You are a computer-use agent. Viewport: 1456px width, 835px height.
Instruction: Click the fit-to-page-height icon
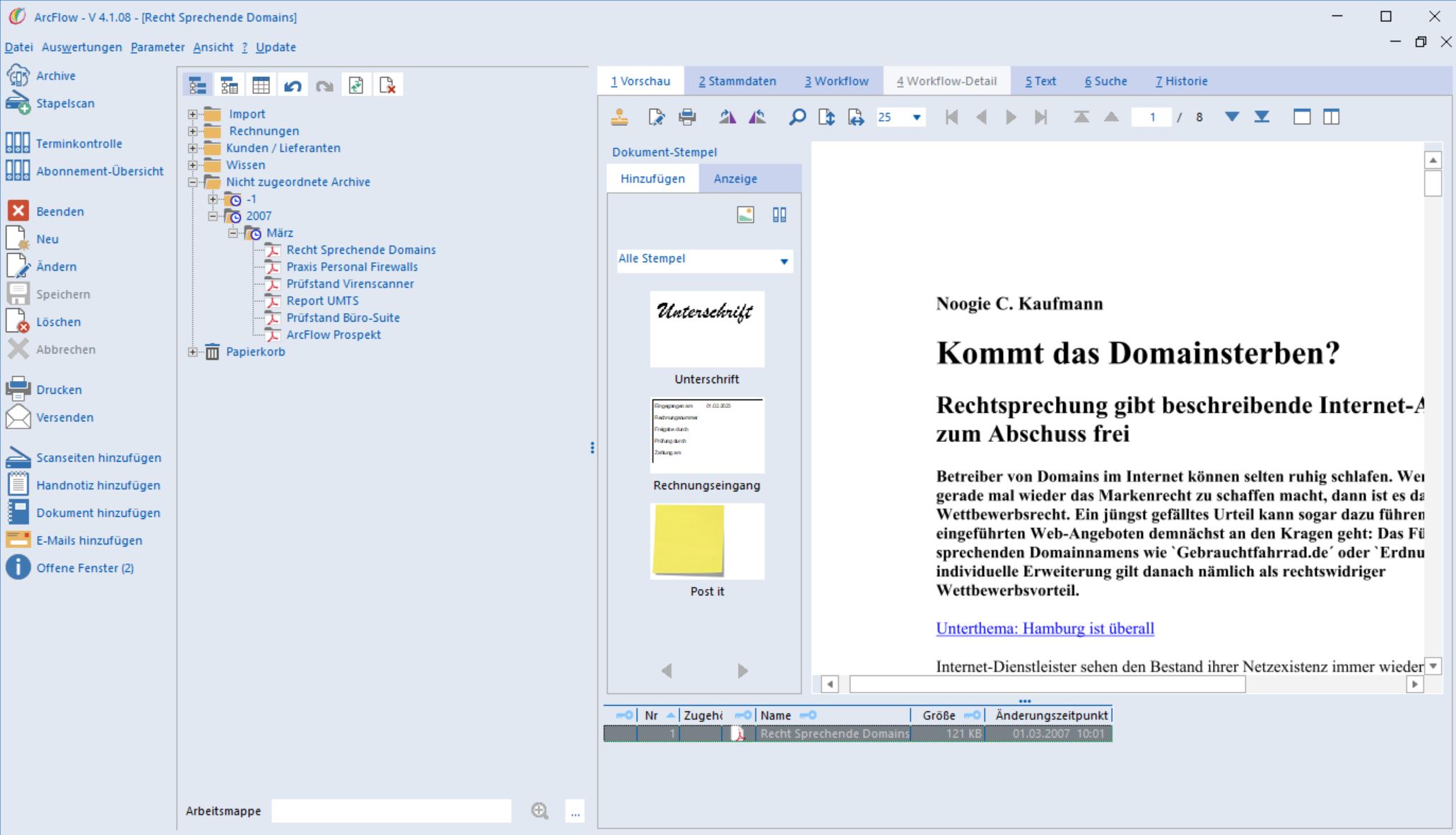(x=826, y=117)
